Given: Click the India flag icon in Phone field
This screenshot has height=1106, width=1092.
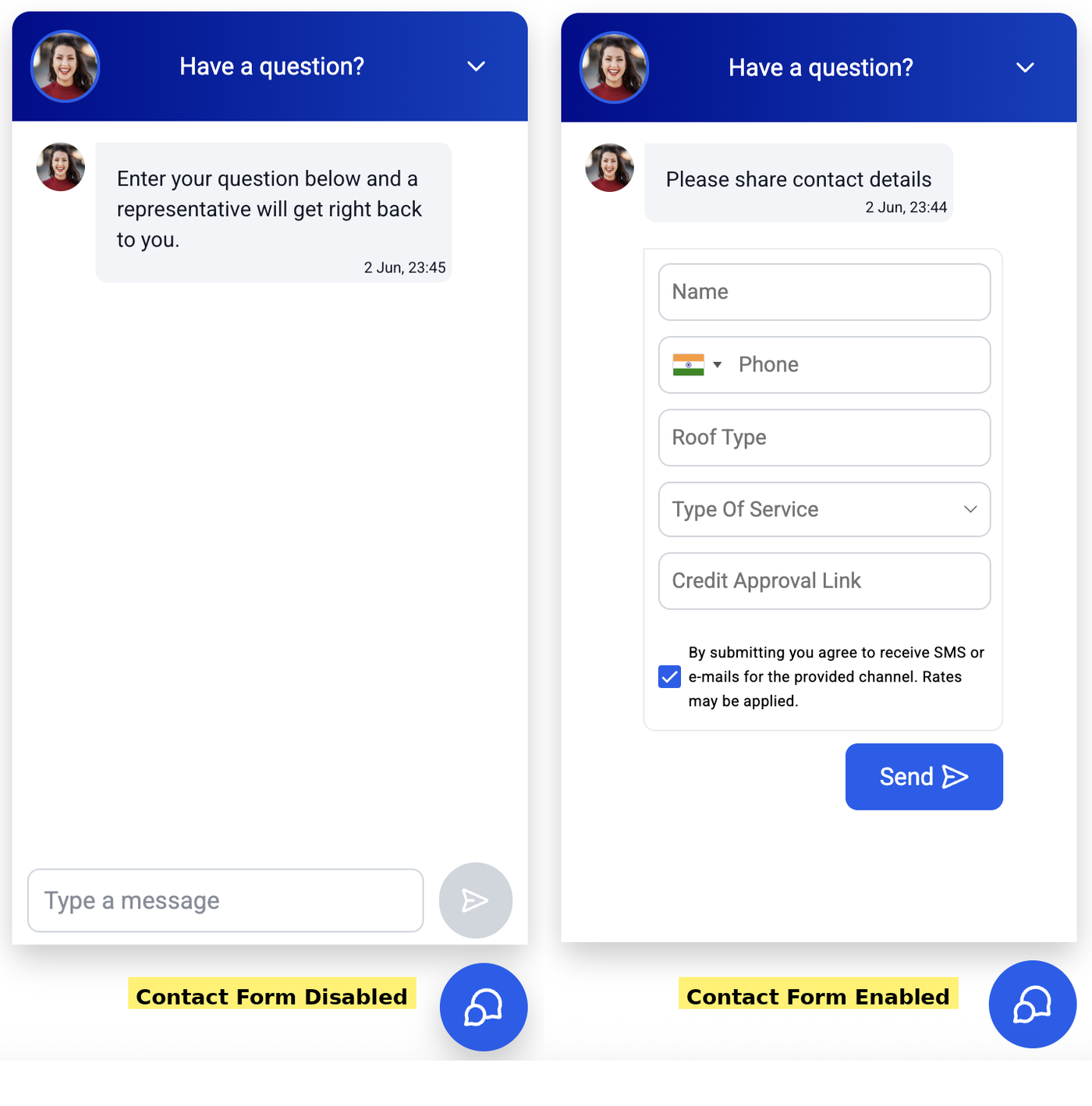Looking at the screenshot, I should point(688,365).
